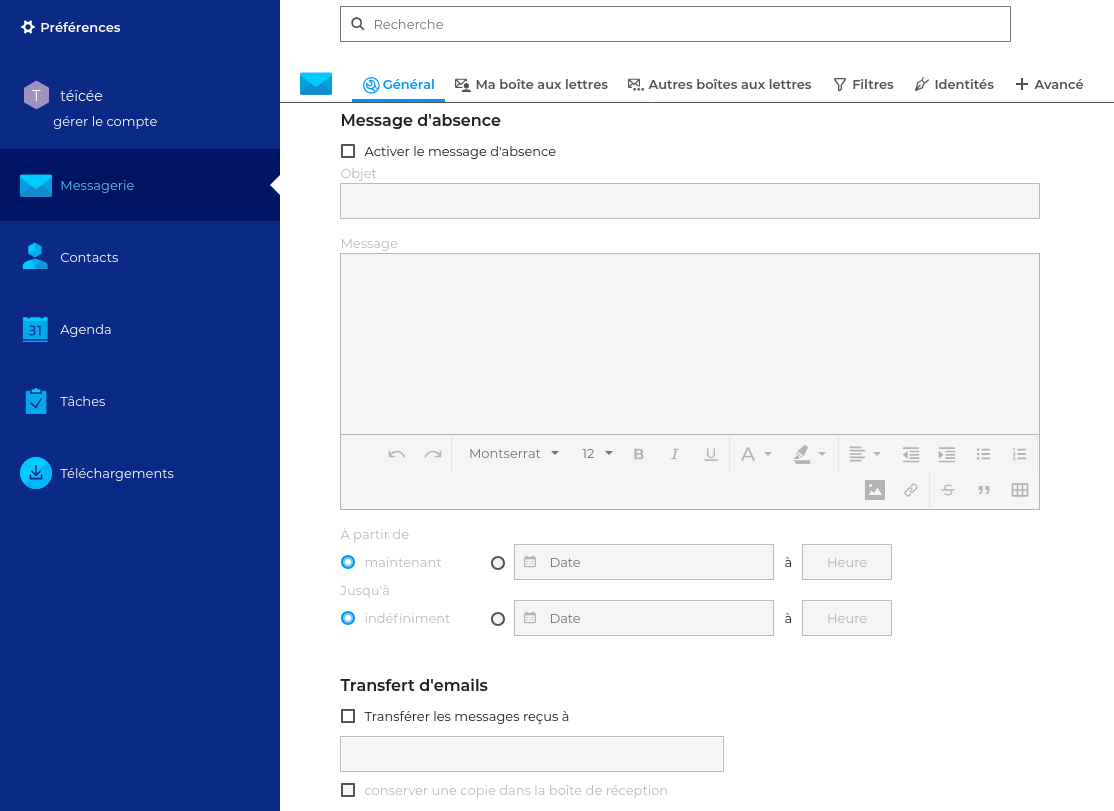Select the indéfiniment radio button
This screenshot has height=811, width=1114.
click(348, 618)
